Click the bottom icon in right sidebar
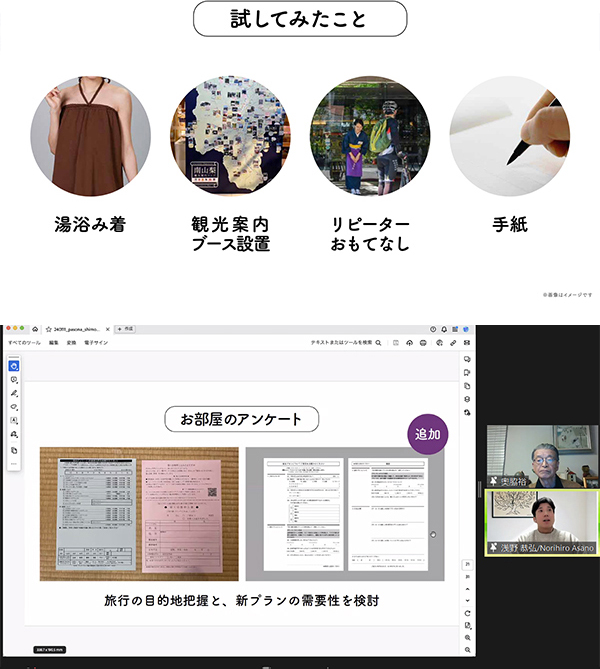Screen dimensions: 600x669 [467, 413]
